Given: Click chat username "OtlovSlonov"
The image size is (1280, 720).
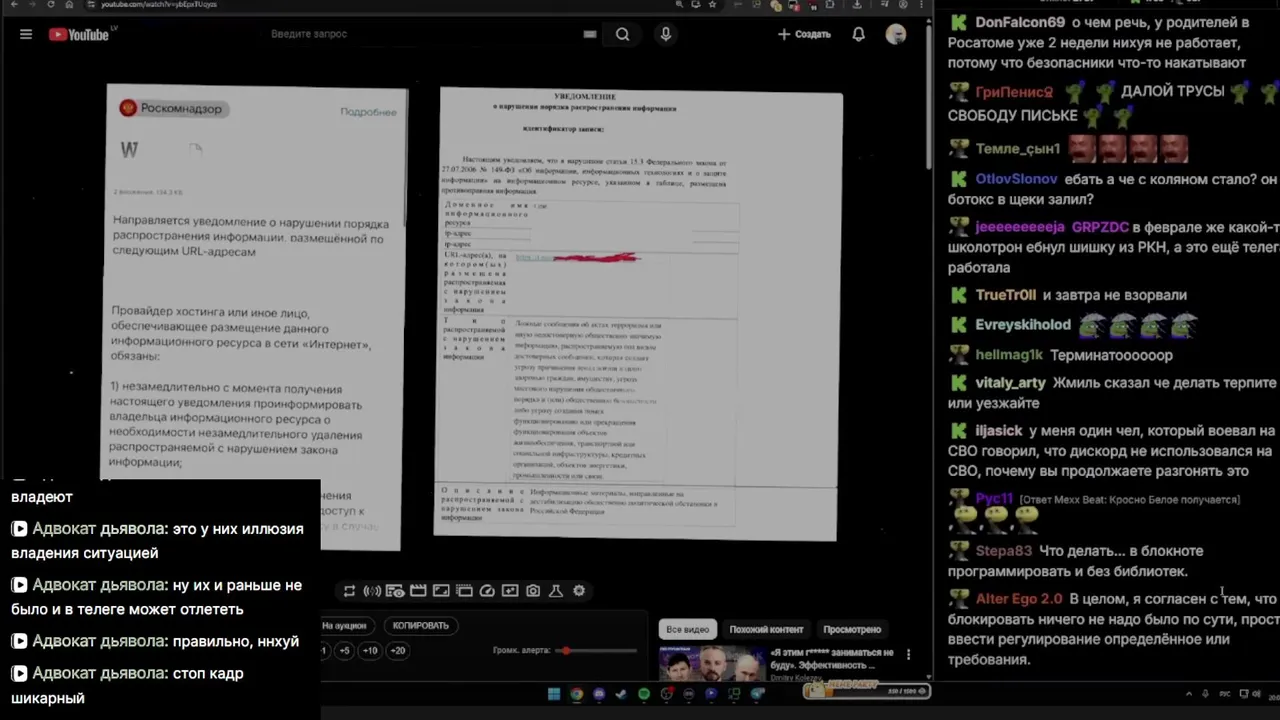Looking at the screenshot, I should (1016, 179).
